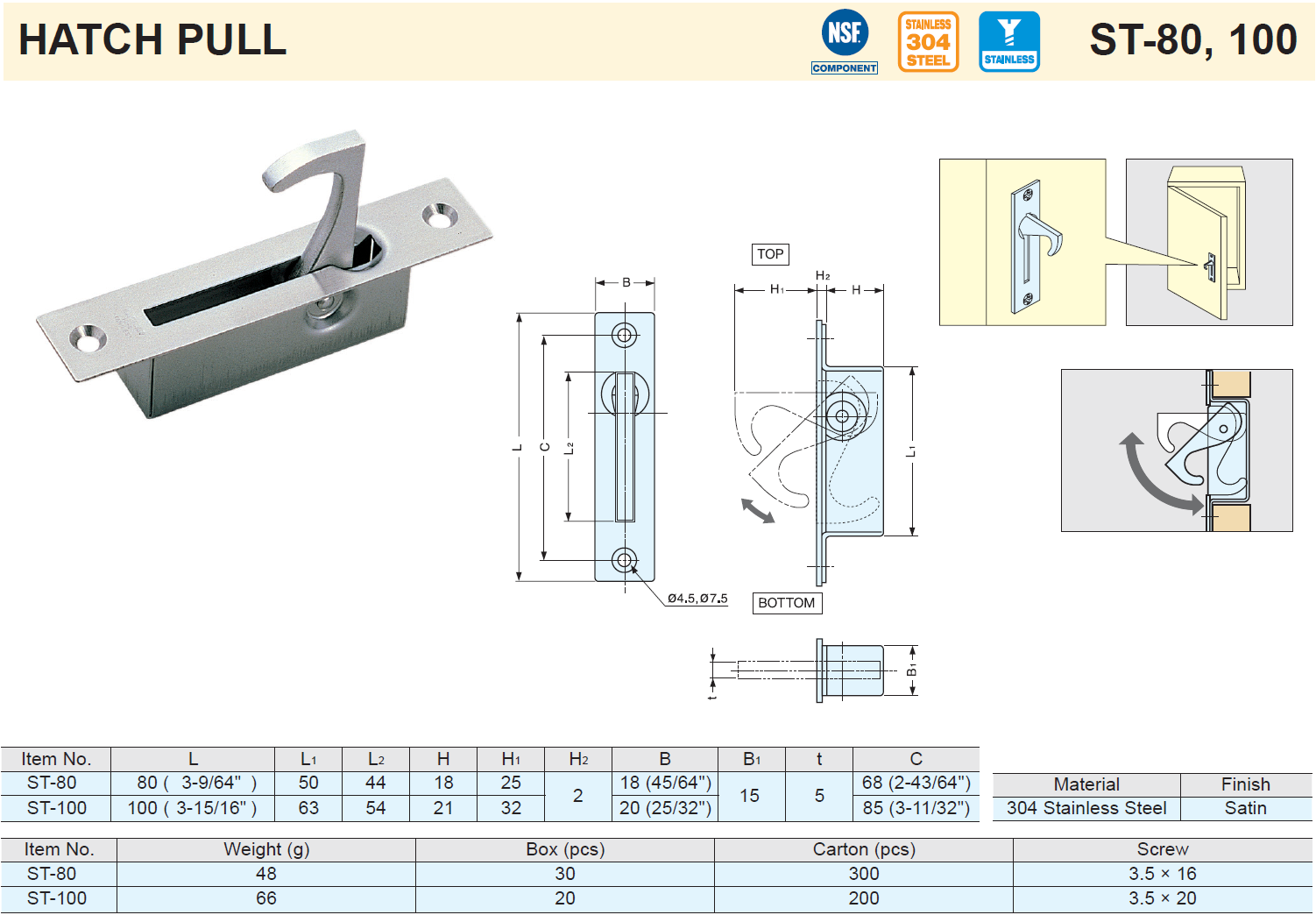
Task: Click the Box (pcs) column header
Action: [565, 849]
